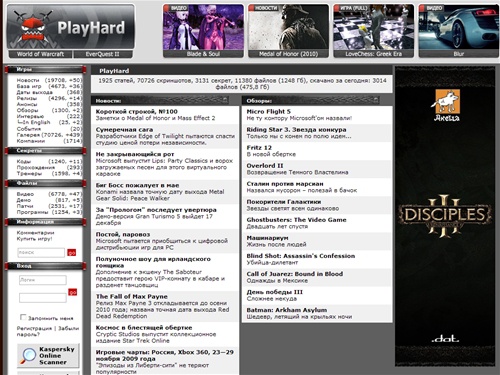Open the EverQuest II tab
The height and width of the screenshot is (375, 500).
[102, 54]
